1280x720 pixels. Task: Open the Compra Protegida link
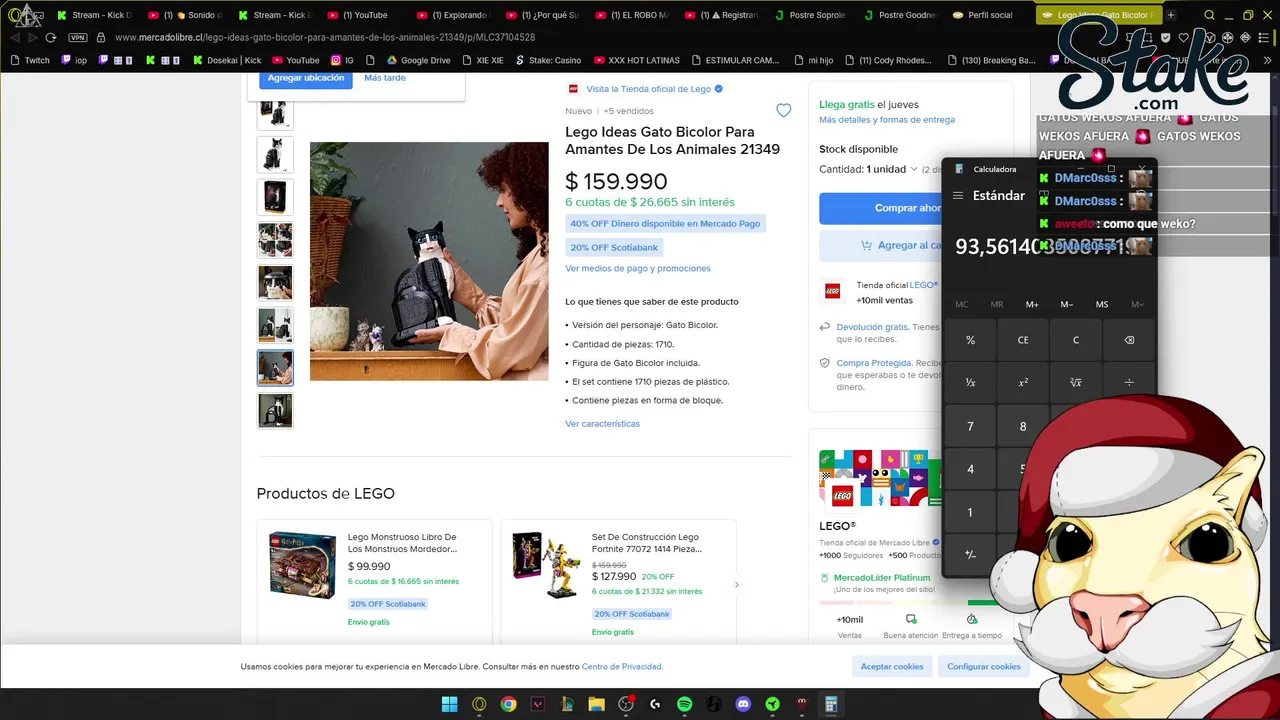tap(874, 363)
